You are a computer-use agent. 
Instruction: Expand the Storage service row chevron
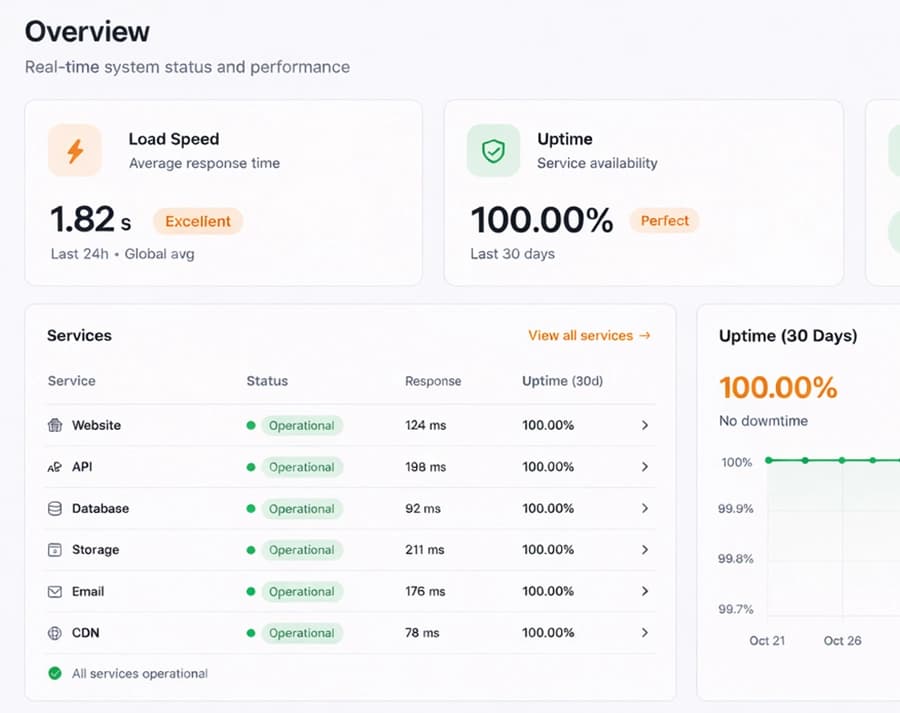pyautogui.click(x=646, y=550)
